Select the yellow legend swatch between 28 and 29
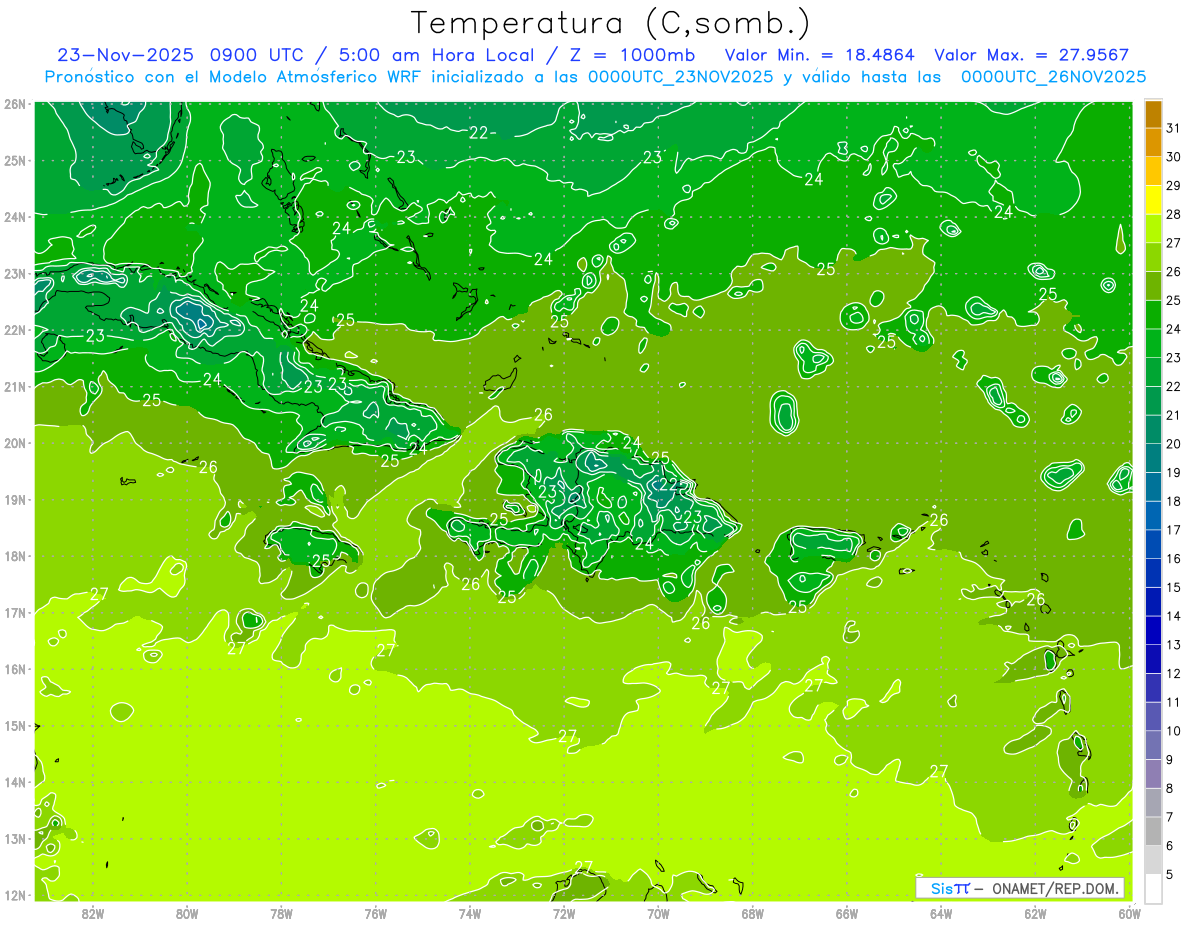Viewport: 1200px width, 927px height. tap(1153, 199)
